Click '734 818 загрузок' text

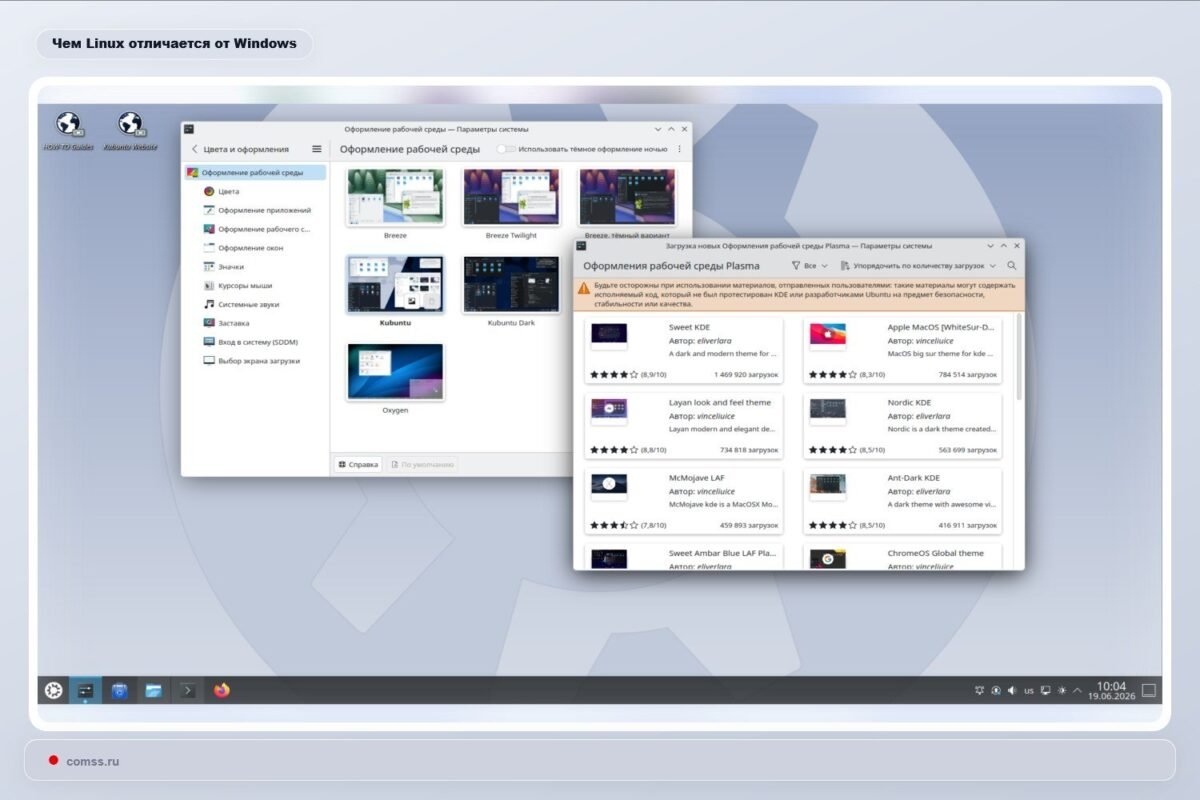point(749,450)
